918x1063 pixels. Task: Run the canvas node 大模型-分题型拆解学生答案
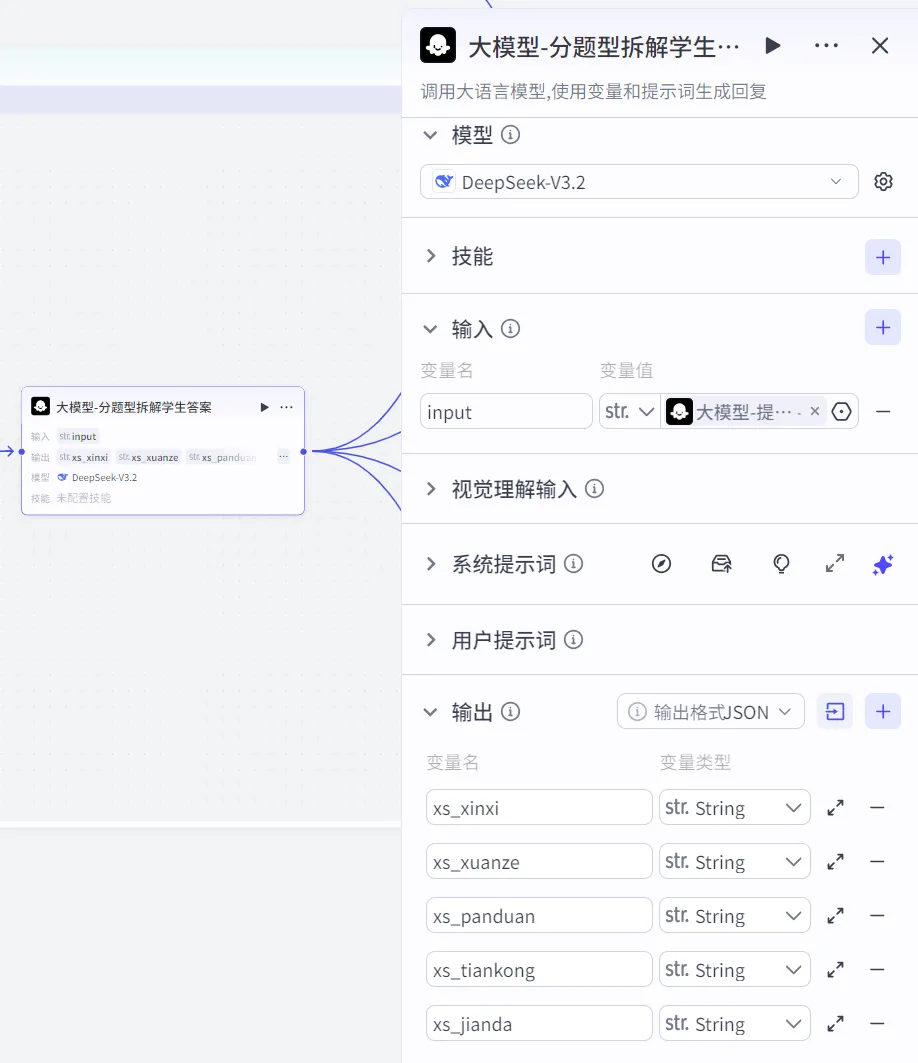click(264, 407)
